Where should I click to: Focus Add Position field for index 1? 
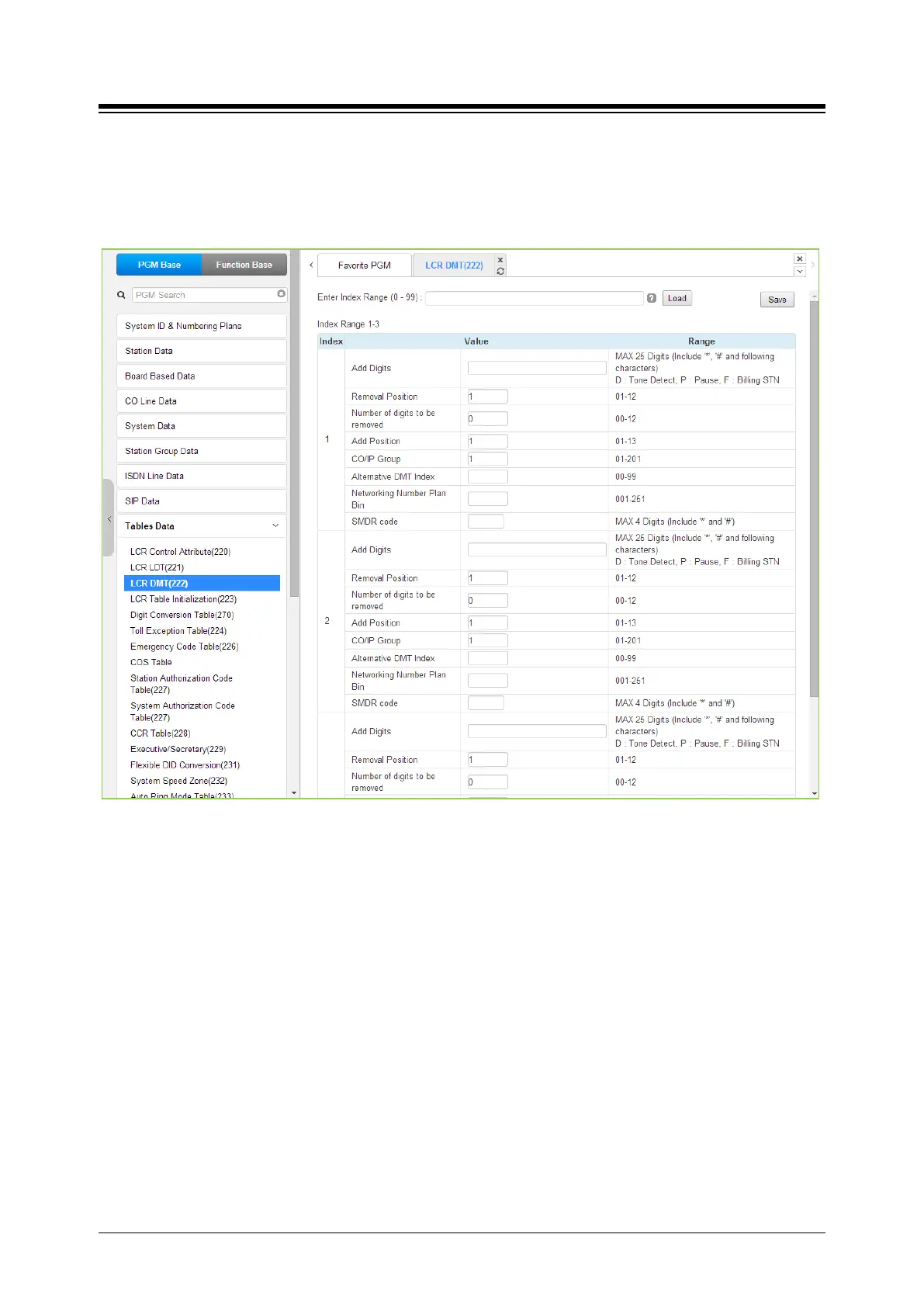pos(488,441)
